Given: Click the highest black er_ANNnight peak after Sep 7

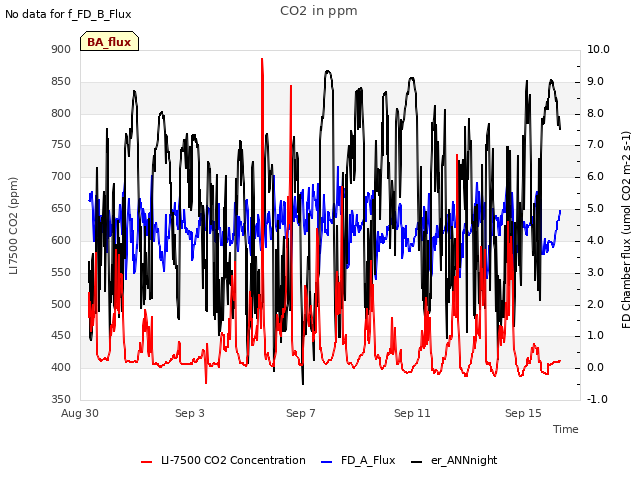Looking at the screenshot, I should tap(328, 71).
